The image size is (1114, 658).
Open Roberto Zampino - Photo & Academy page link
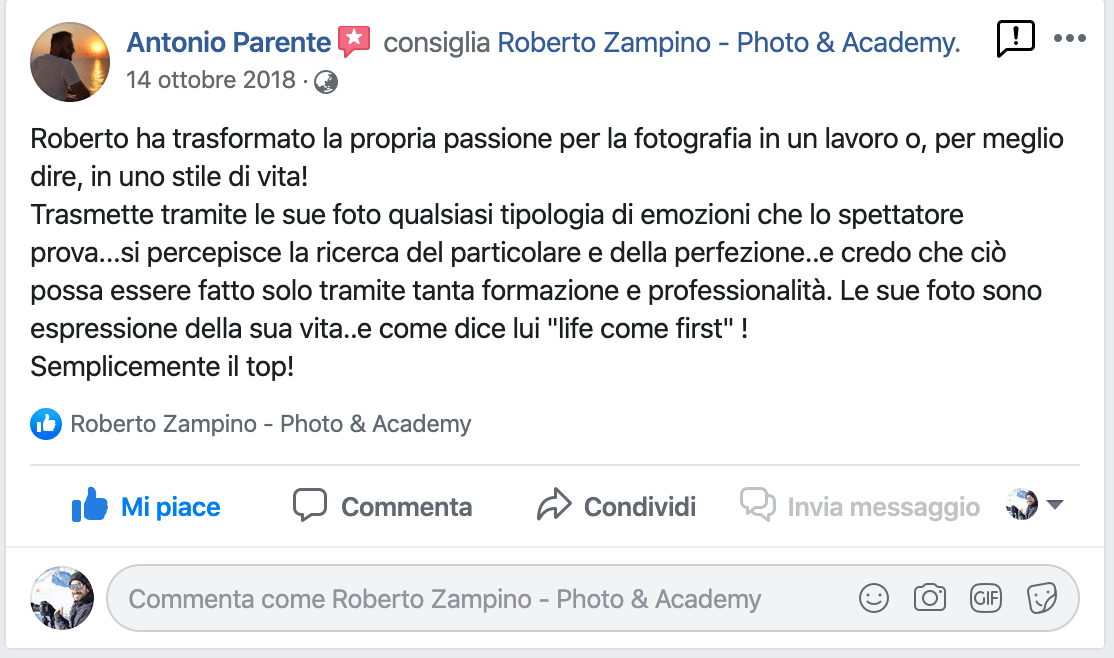click(x=726, y=43)
